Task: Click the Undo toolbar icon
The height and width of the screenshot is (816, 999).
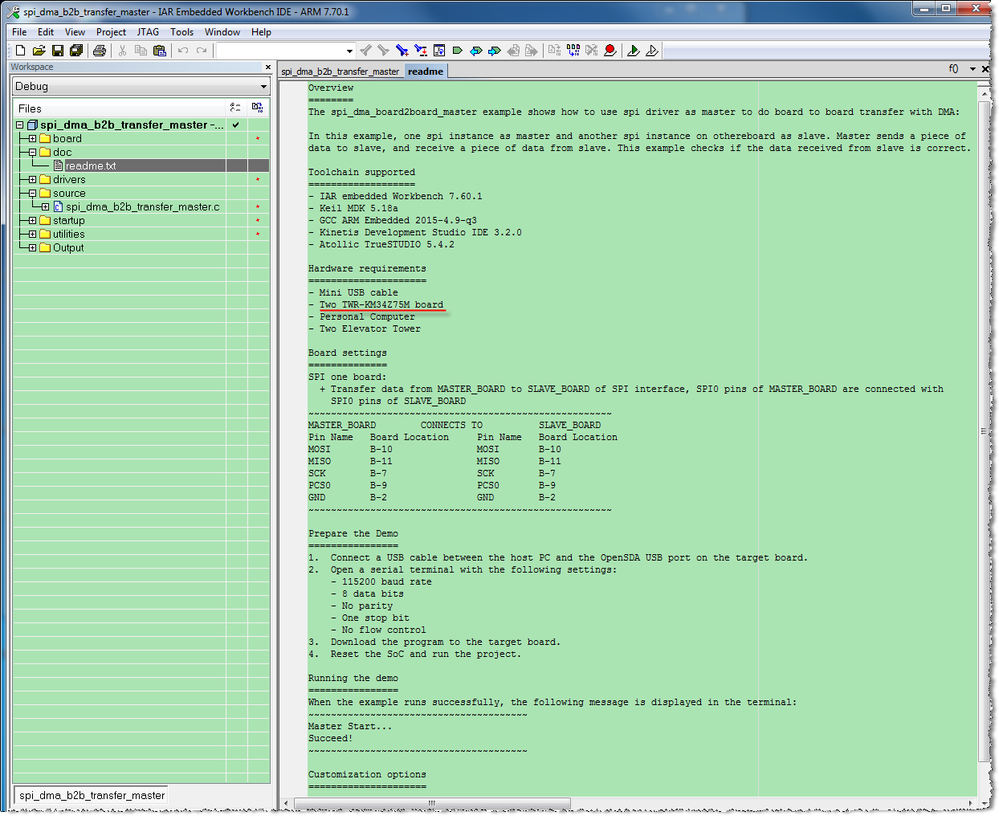Action: (184, 50)
